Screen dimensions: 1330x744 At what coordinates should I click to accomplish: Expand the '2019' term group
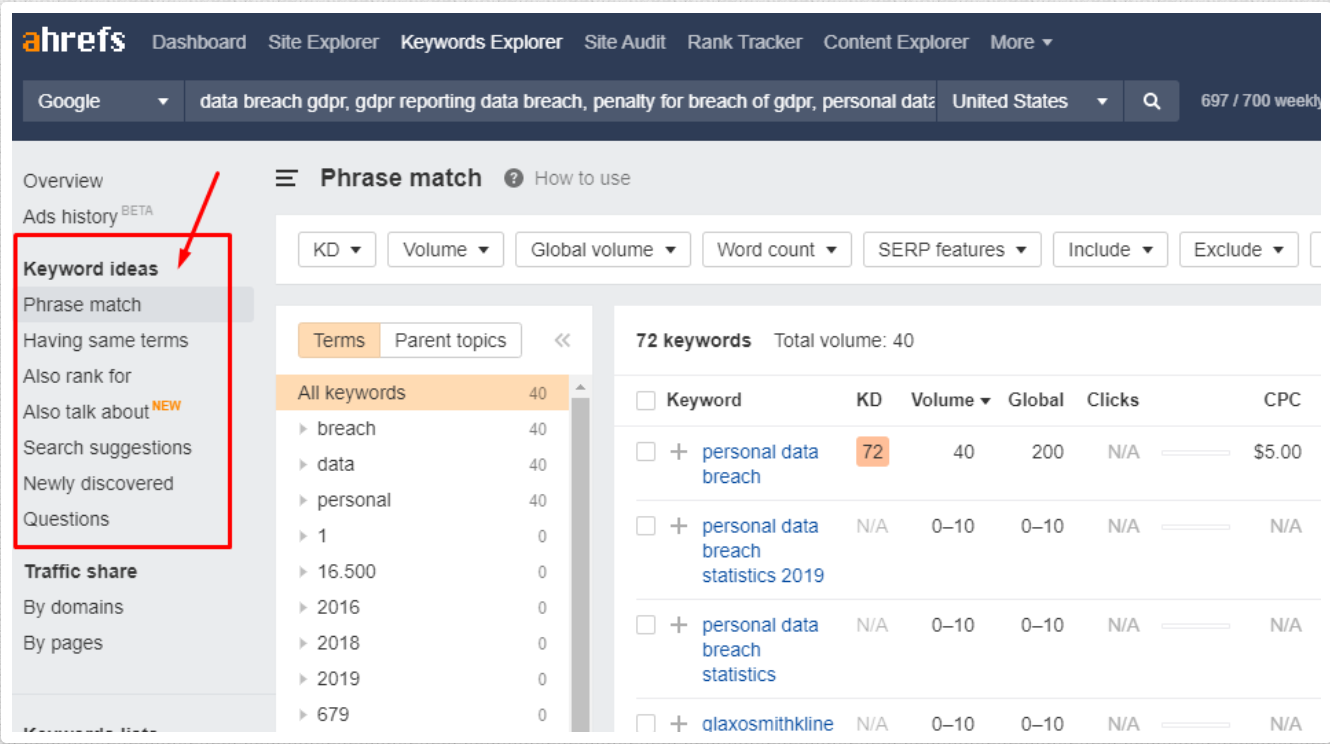coord(303,679)
